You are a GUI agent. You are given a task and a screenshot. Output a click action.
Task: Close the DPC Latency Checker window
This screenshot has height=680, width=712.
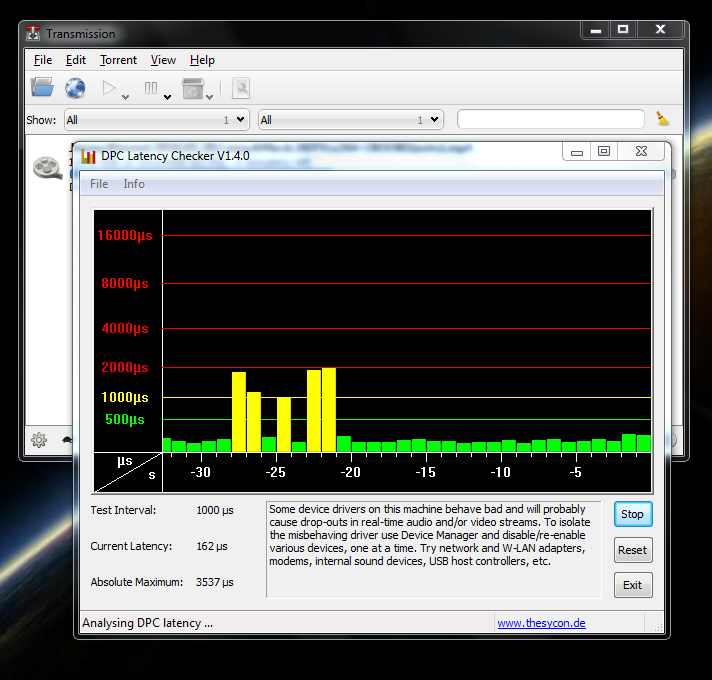641,151
